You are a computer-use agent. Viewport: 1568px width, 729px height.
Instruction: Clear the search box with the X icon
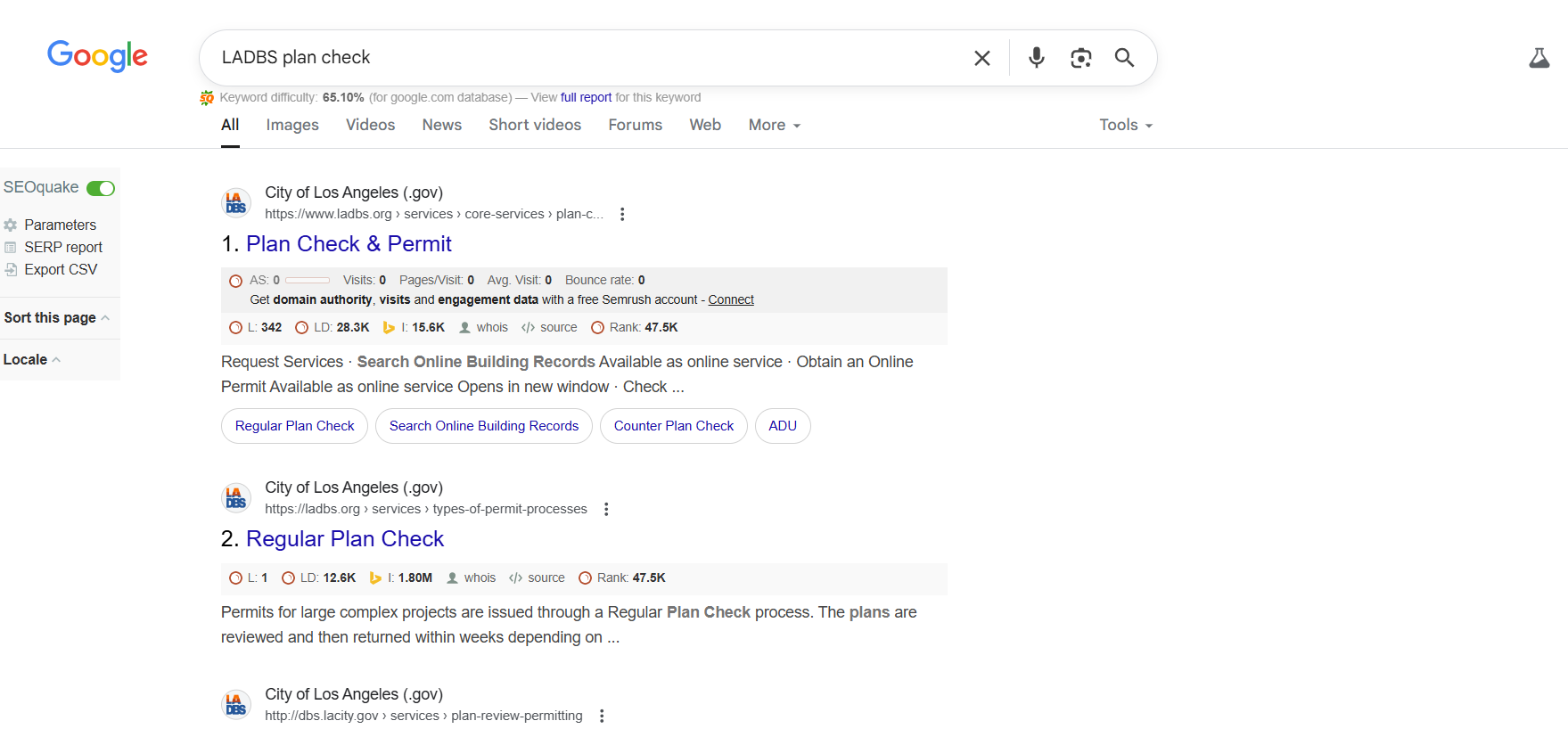pyautogui.click(x=981, y=58)
